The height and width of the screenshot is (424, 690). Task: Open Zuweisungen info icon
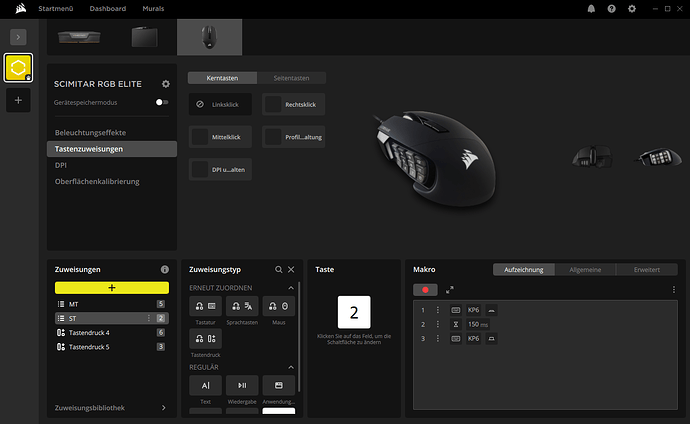point(165,269)
